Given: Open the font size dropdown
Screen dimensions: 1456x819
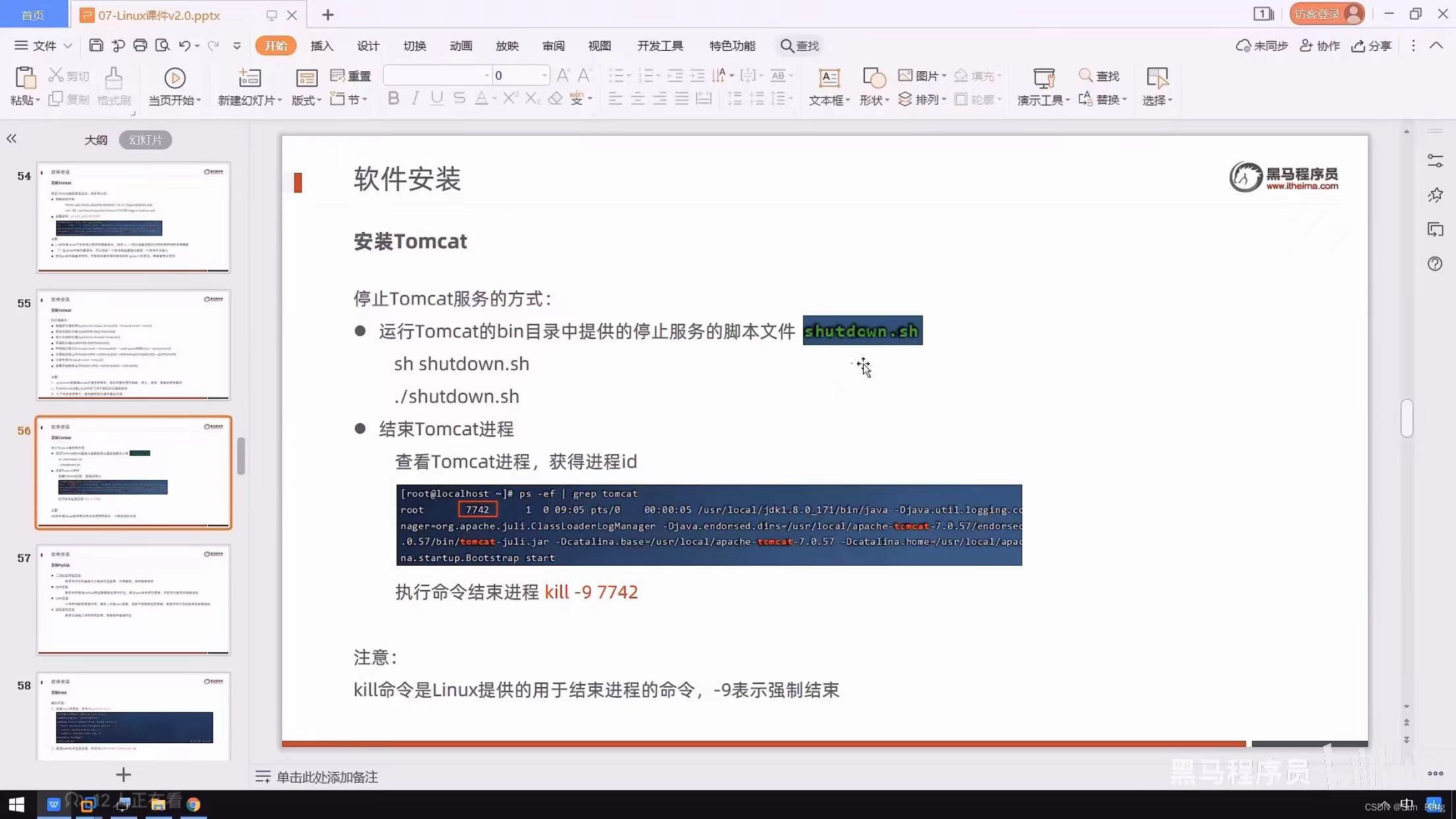Looking at the screenshot, I should coord(544,75).
